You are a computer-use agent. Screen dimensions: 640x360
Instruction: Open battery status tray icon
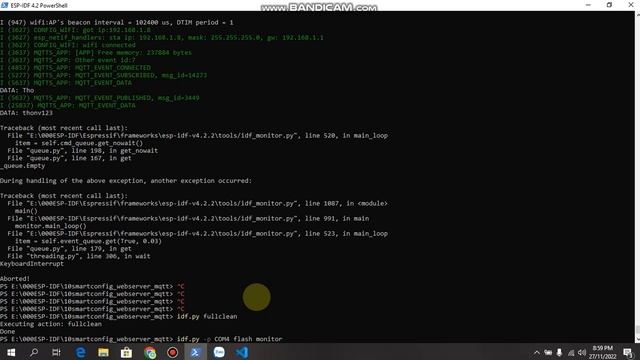(x=548, y=353)
